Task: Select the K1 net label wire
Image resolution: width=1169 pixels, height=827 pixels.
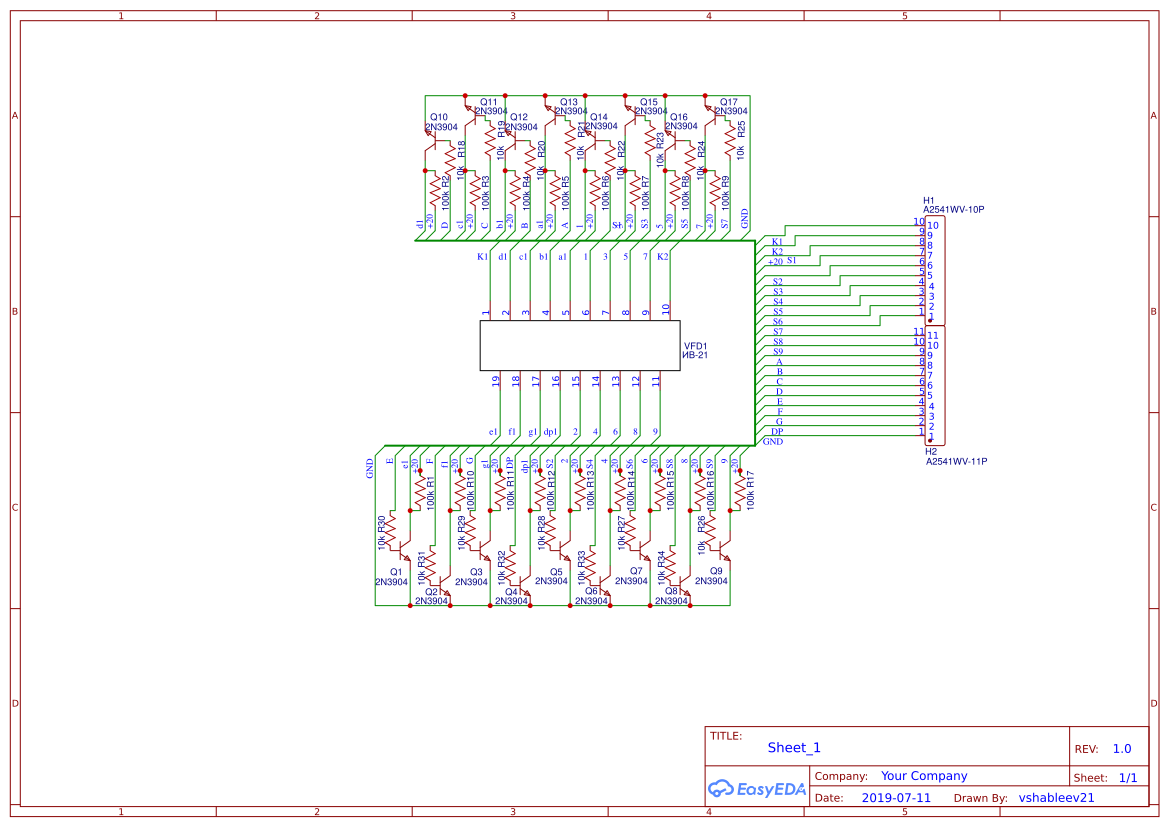Action: coord(779,241)
